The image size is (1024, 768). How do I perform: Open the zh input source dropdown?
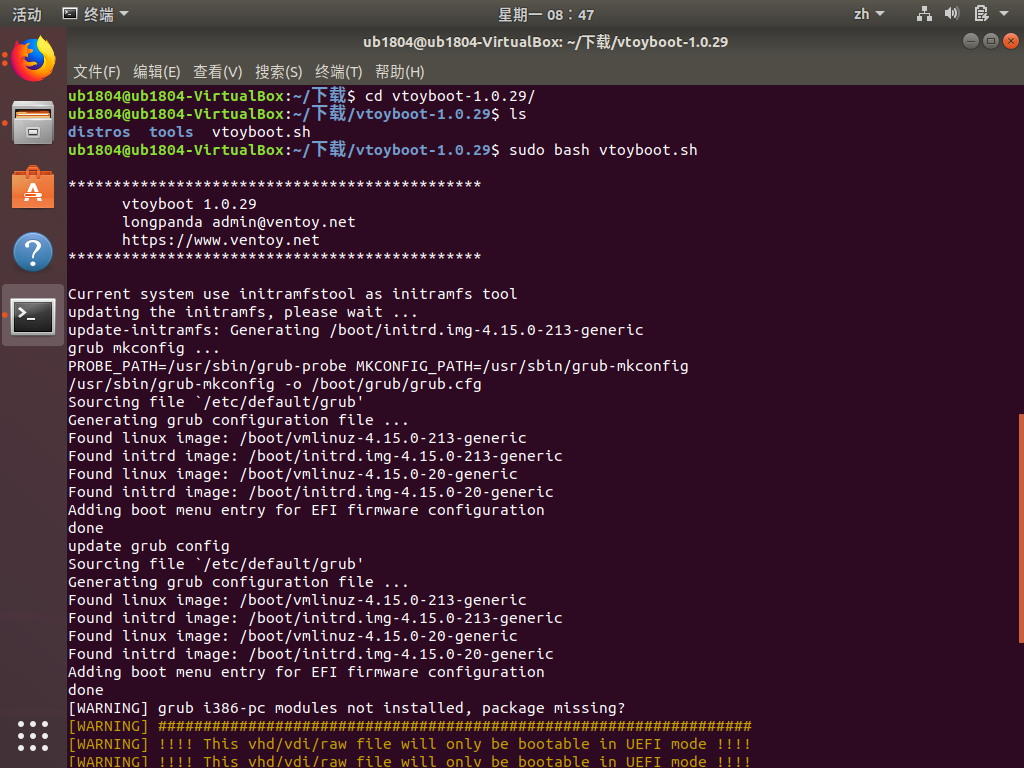[869, 14]
